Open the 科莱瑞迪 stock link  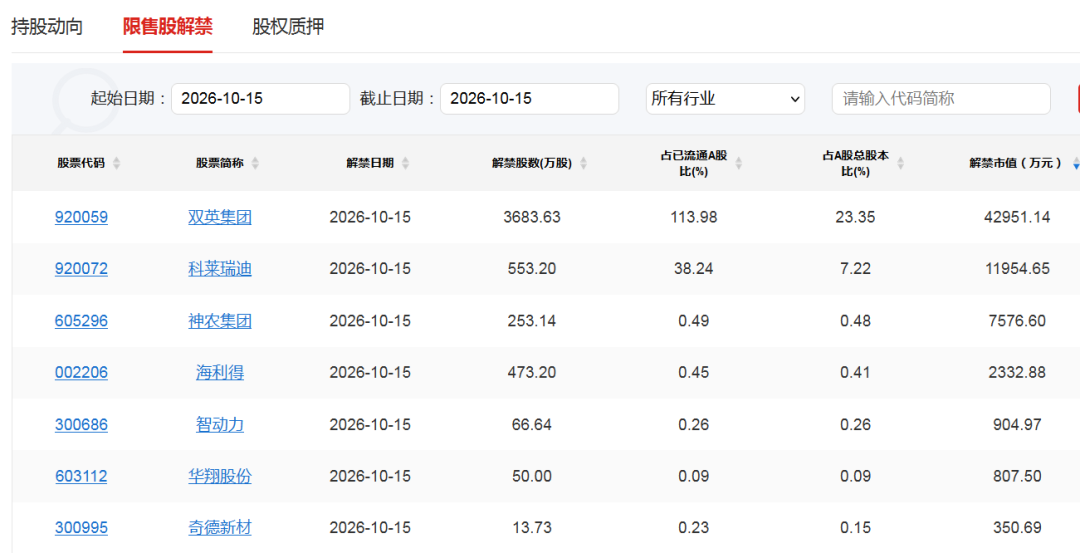click(220, 269)
